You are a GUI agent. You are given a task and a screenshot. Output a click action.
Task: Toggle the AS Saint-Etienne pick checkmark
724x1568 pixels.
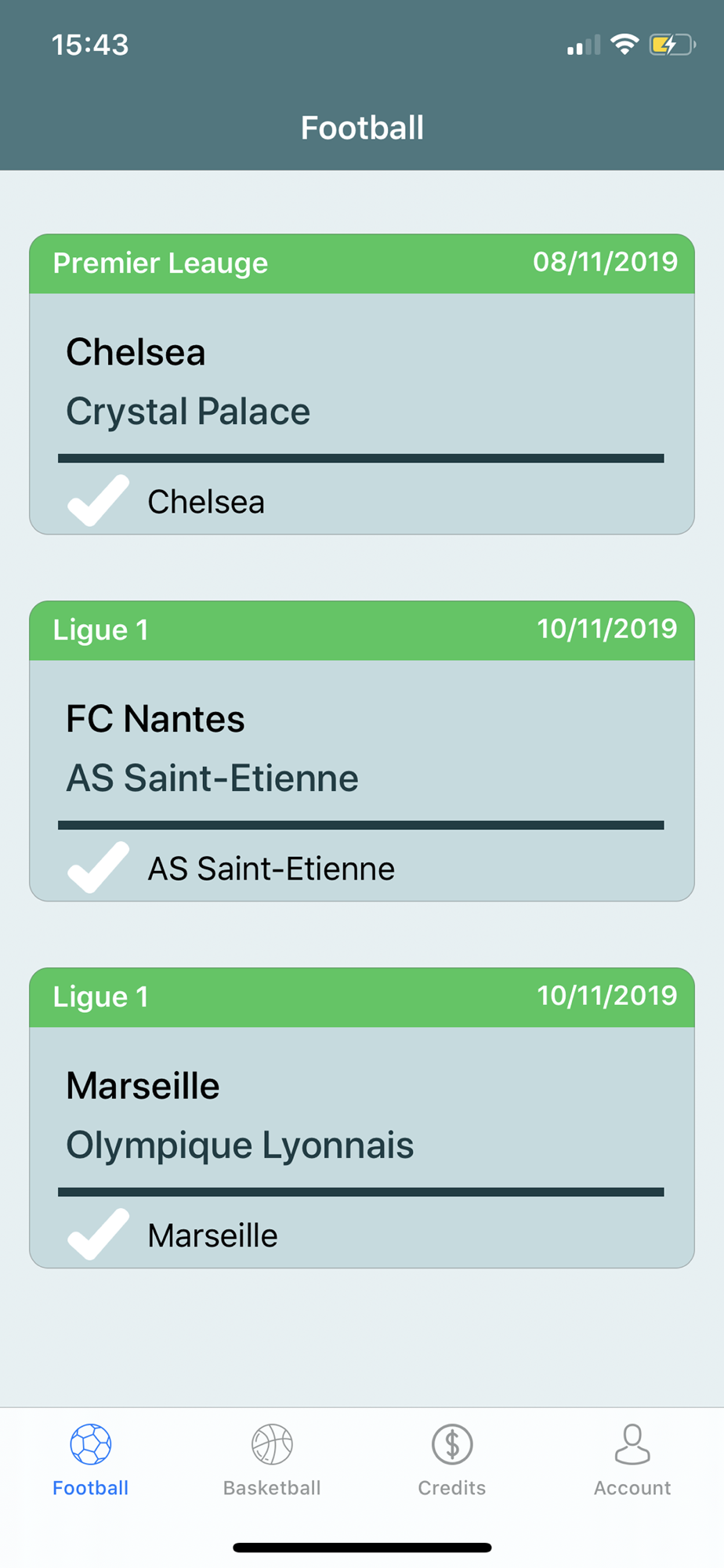point(98,867)
